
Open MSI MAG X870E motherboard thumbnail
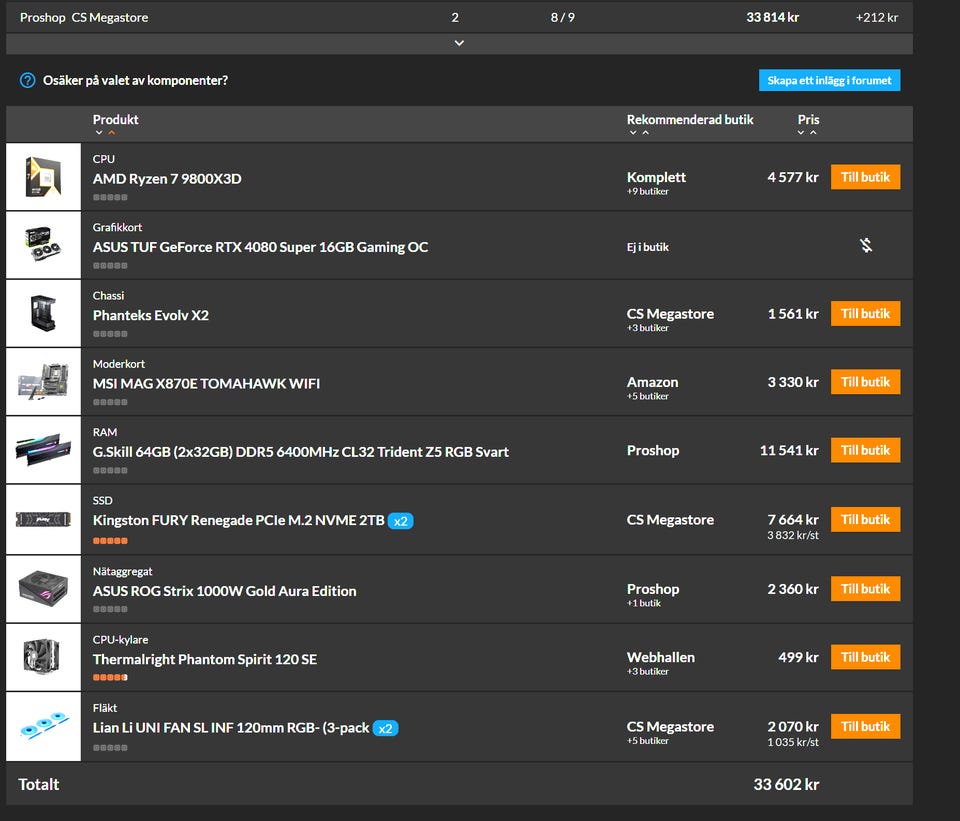43,382
